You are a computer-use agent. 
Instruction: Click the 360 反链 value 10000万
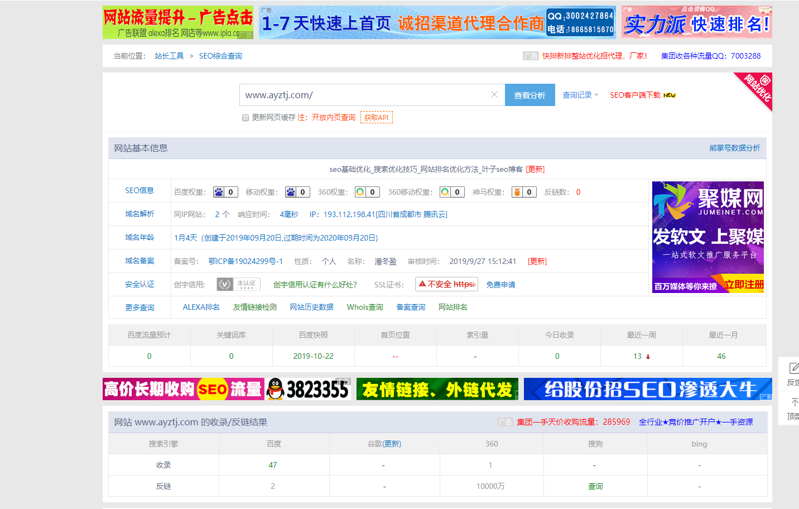tap(491, 487)
